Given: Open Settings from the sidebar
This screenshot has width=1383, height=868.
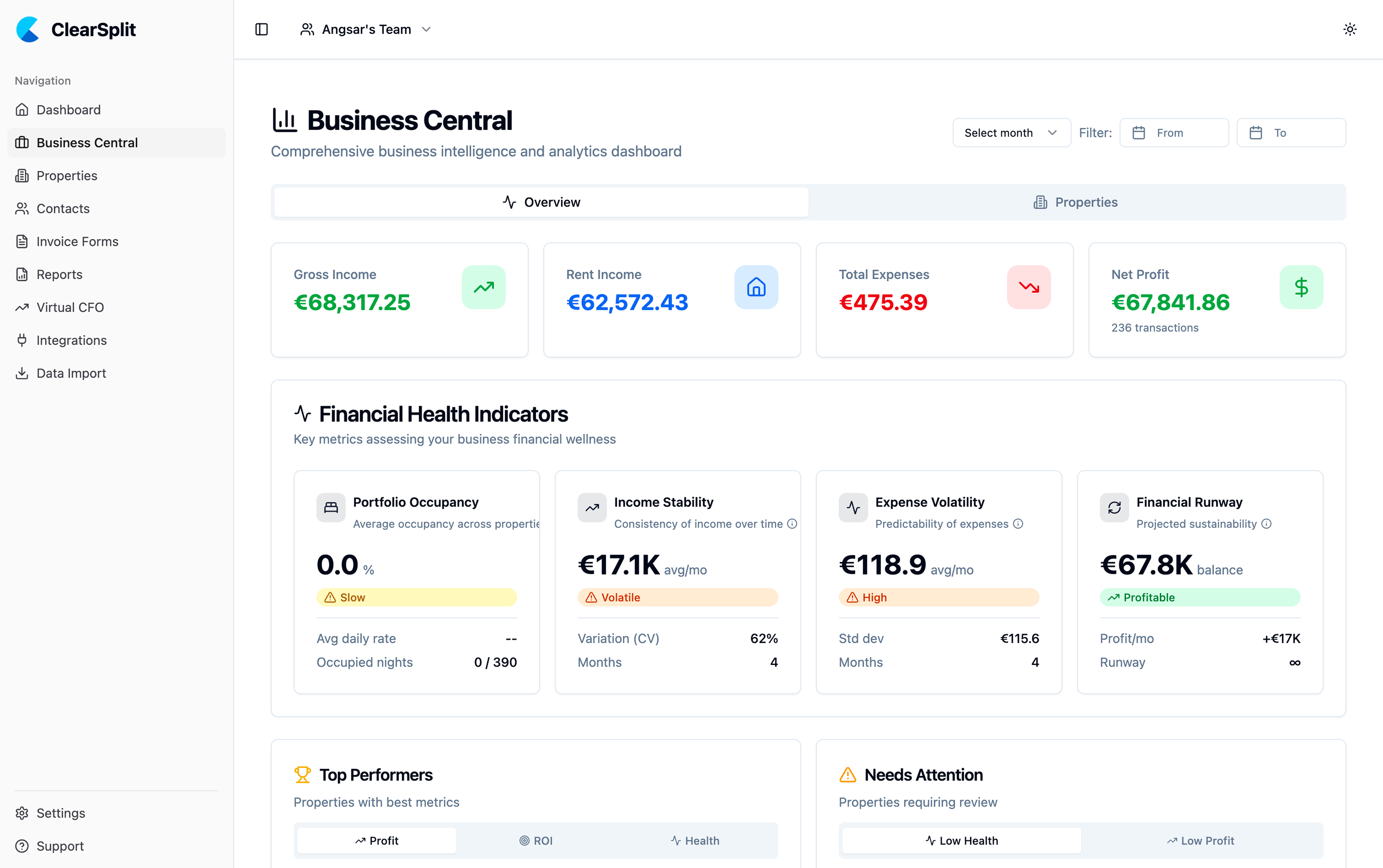Looking at the screenshot, I should point(60,813).
